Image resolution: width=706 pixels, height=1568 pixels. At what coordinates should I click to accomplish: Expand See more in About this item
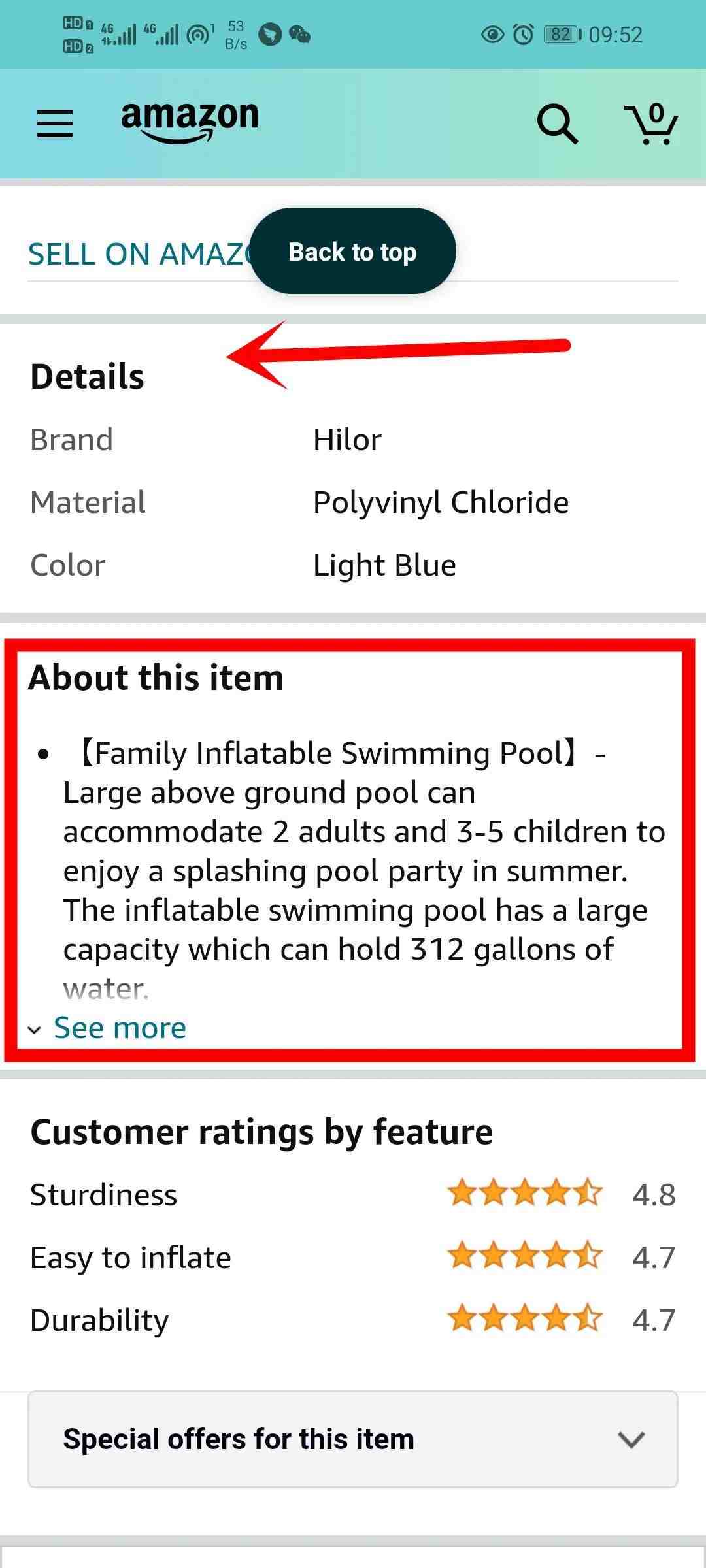tap(120, 1028)
